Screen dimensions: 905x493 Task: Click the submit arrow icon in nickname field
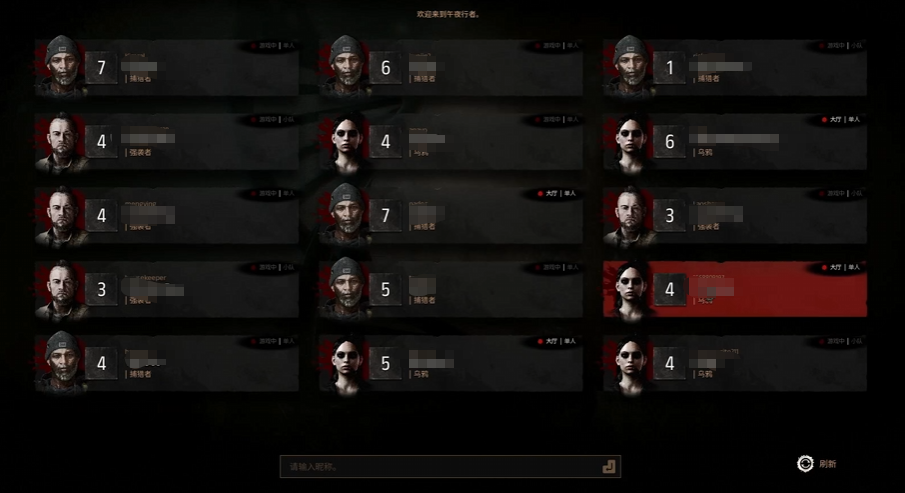[608, 466]
